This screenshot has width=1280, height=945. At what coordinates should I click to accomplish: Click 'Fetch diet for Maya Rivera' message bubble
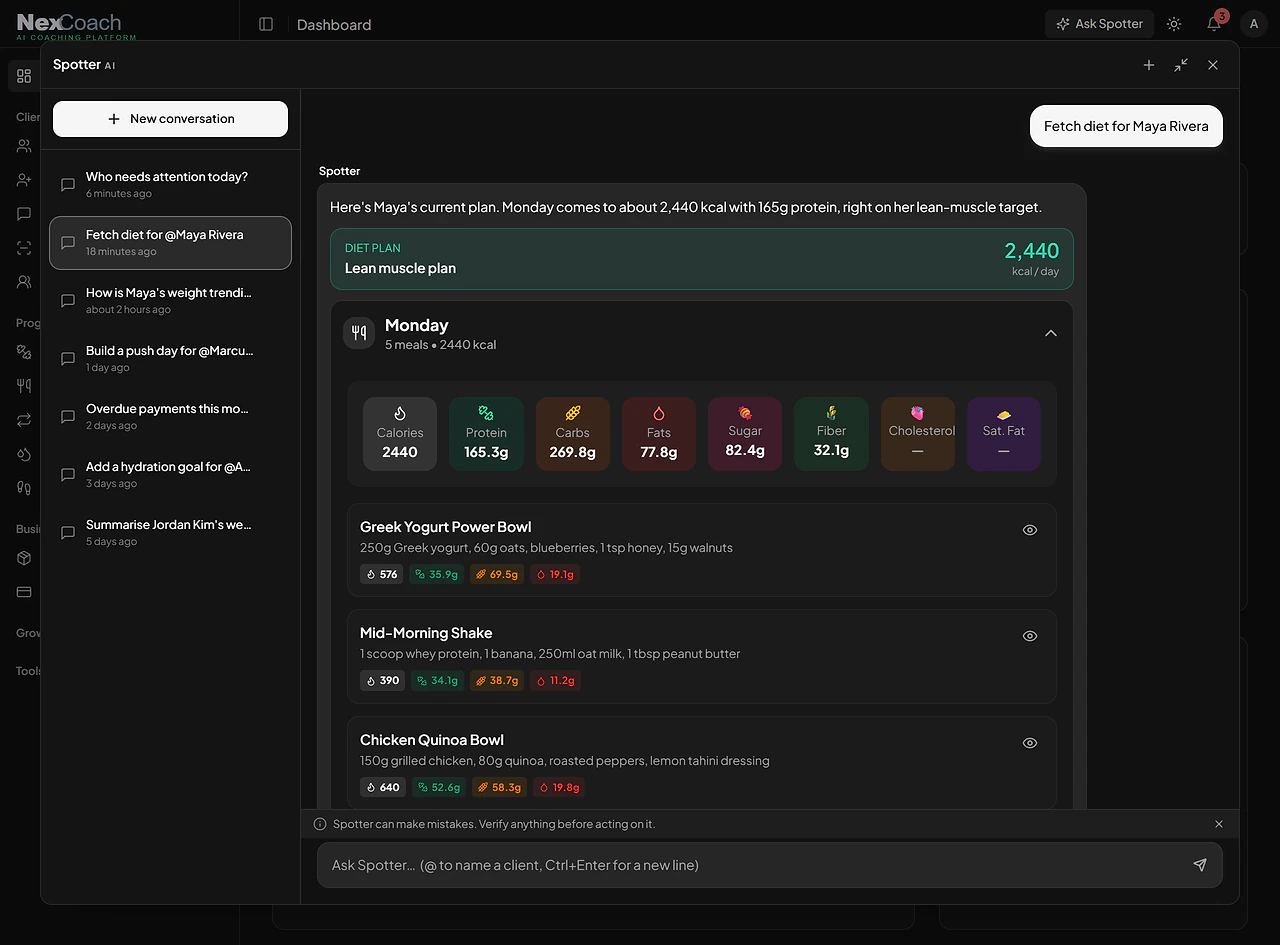click(1126, 126)
